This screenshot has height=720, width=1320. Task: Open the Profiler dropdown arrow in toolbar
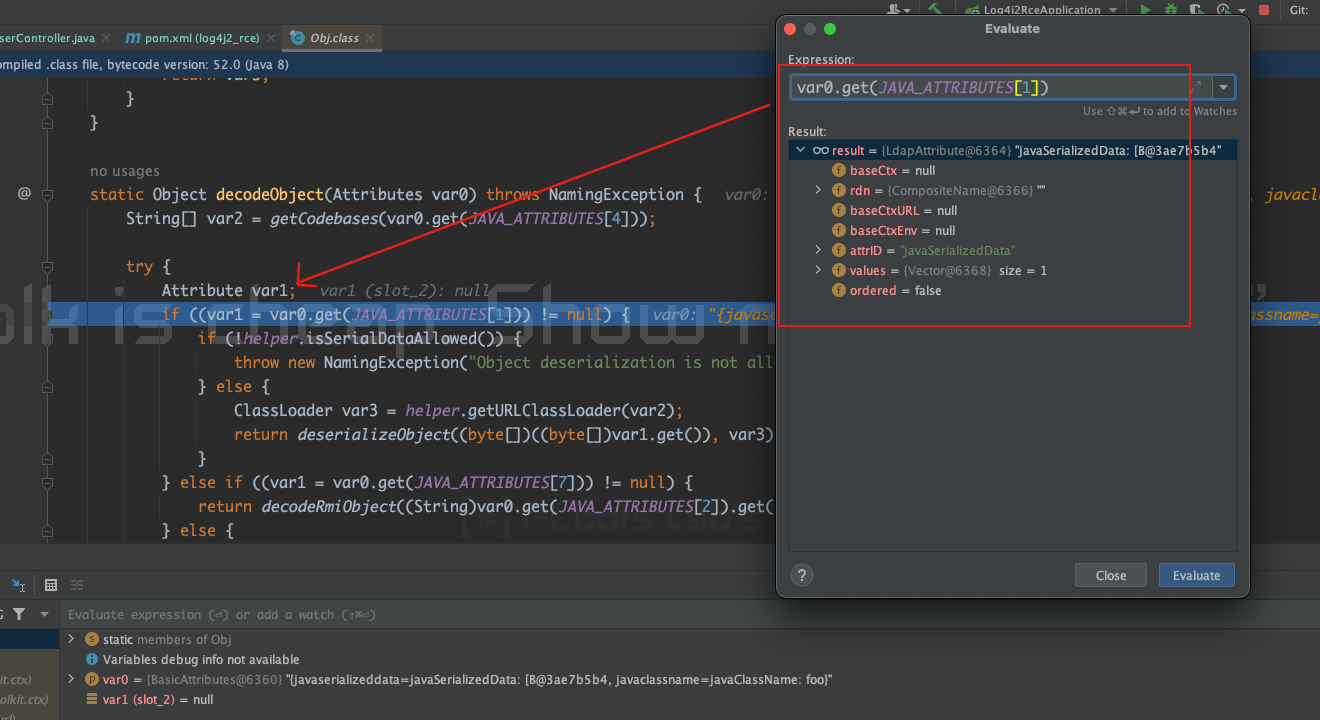click(x=1242, y=10)
